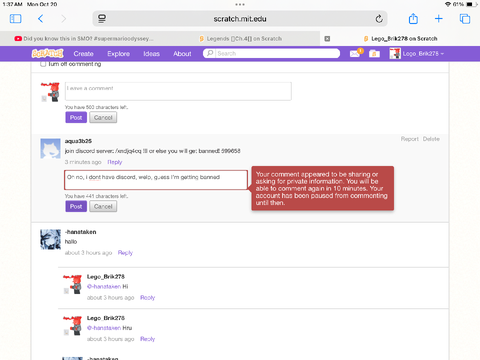Delete the aqua3b25 comment
Viewport: 480px width, 360px height.
pos(431,139)
